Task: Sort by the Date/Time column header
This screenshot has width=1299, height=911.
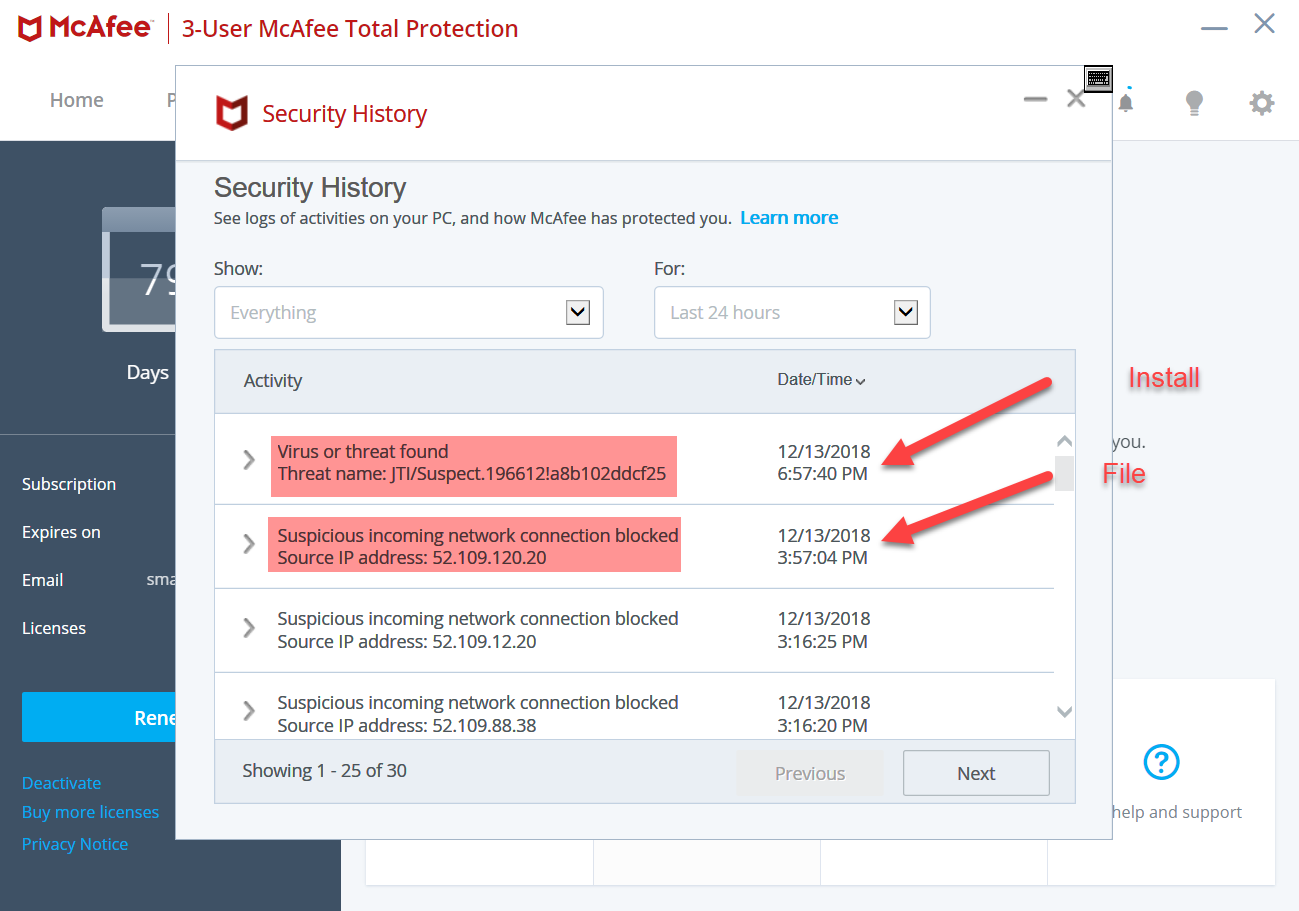Action: click(821, 379)
